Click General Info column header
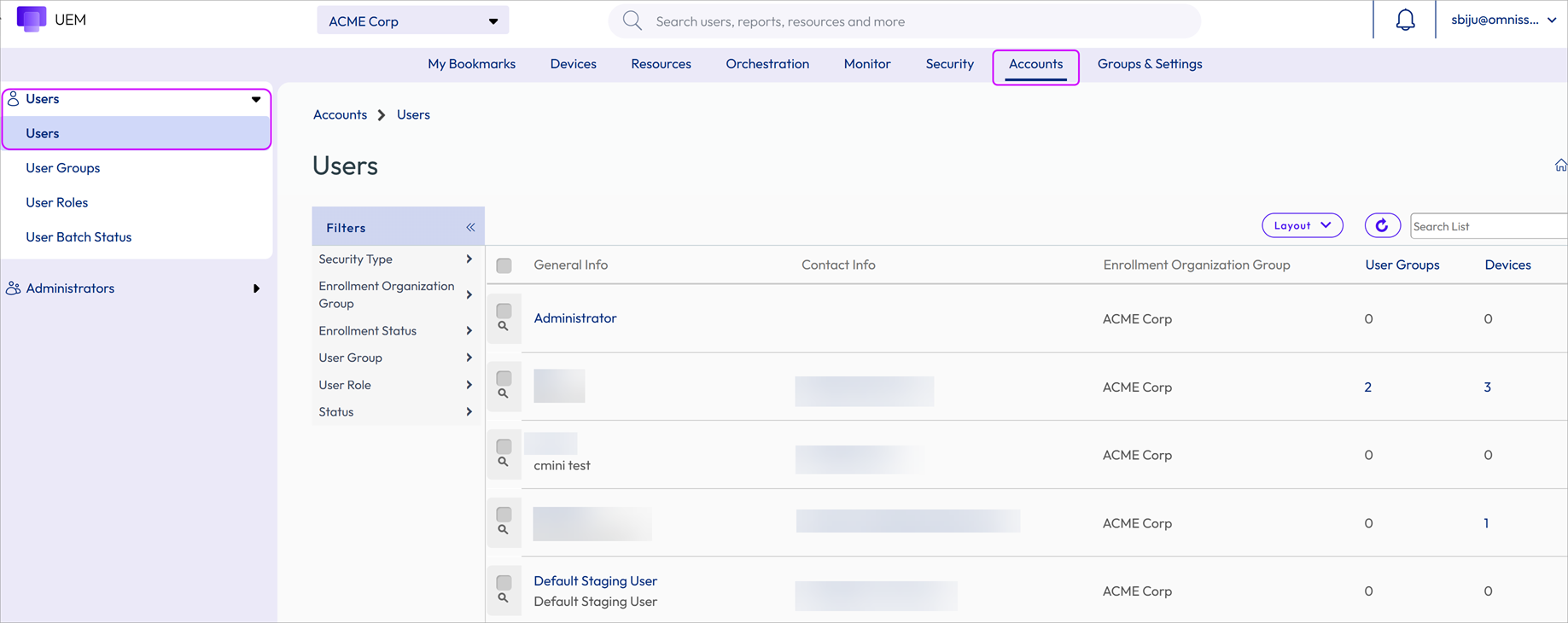 (571, 265)
